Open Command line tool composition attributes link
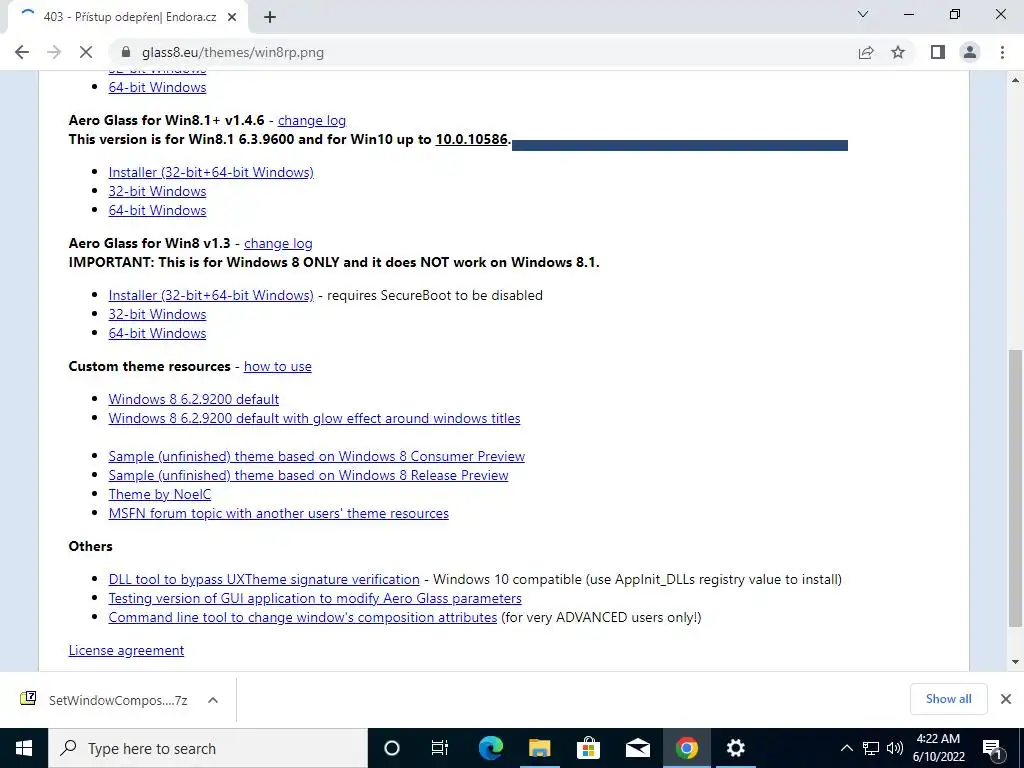The width and height of the screenshot is (1024, 768). (x=303, y=617)
